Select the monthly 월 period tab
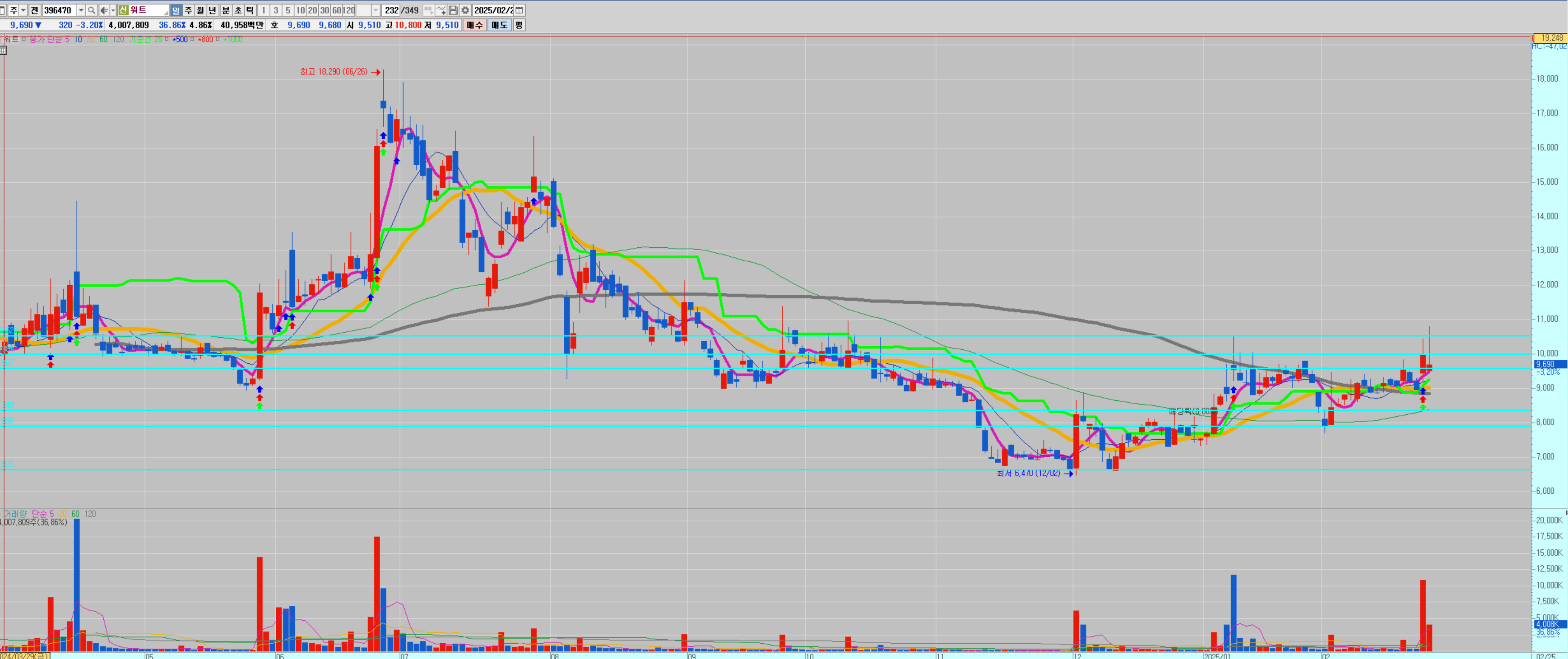Screen dimensions: 1568x659 coord(200,10)
